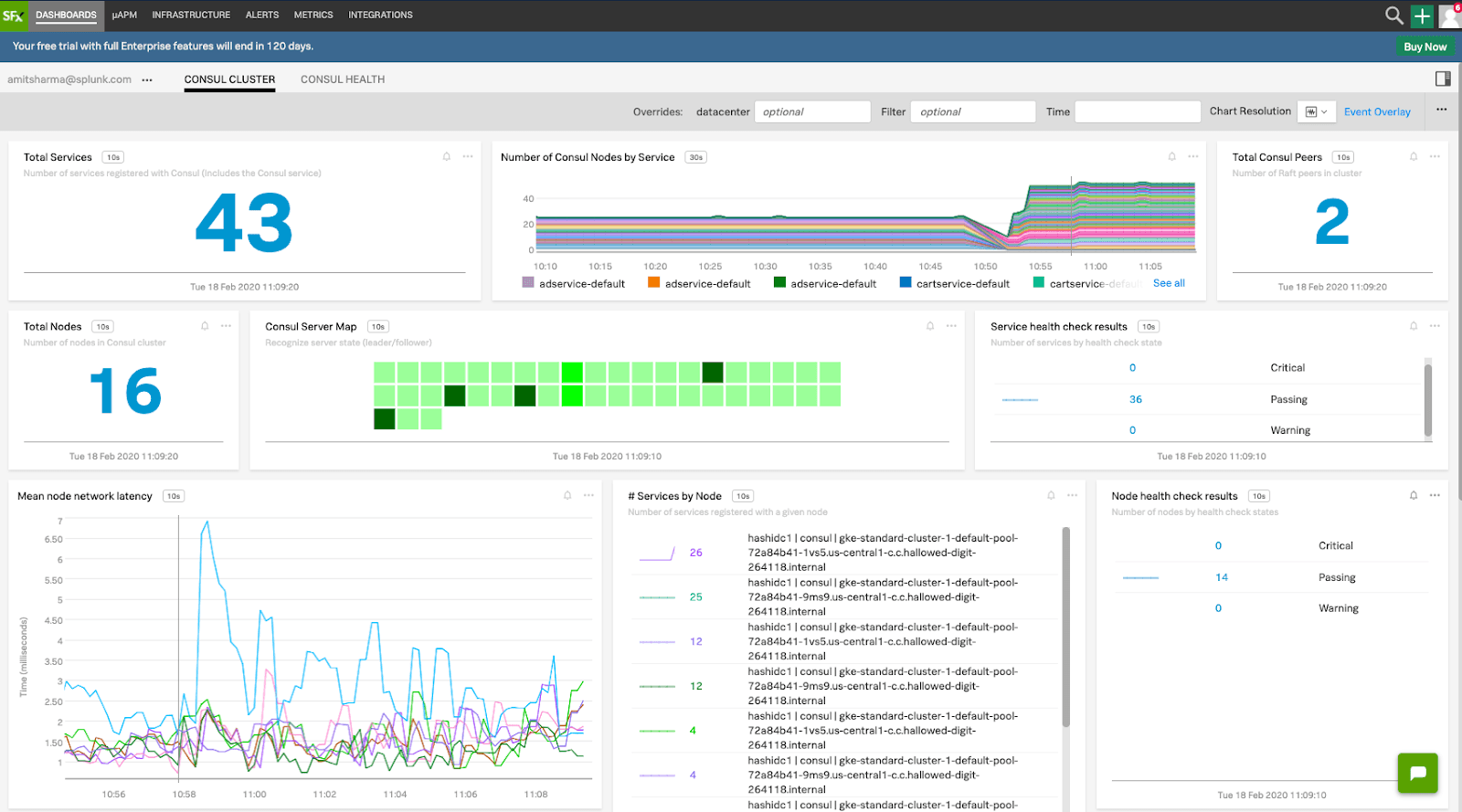The height and width of the screenshot is (812, 1462).
Task: Toggle the sidebar panel icon at top right
Action: [x=1443, y=79]
